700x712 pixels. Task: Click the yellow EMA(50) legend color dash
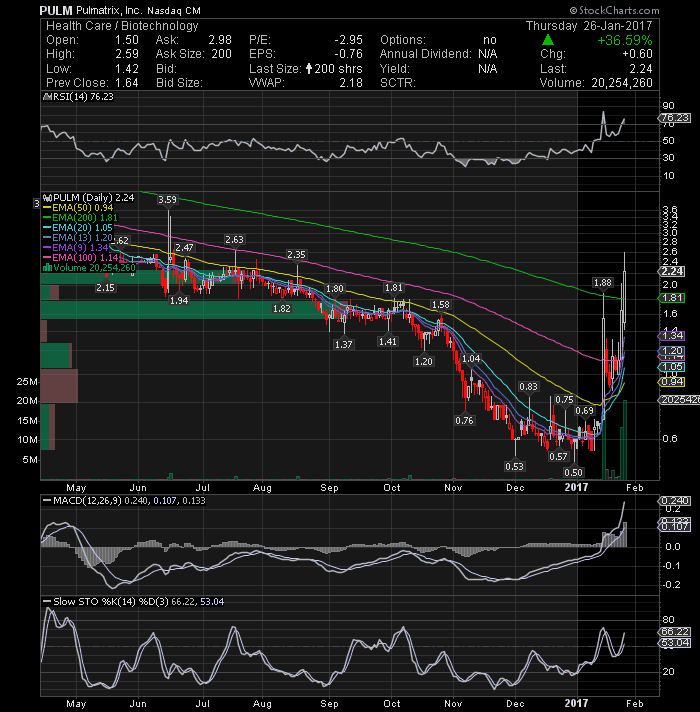click(47, 208)
